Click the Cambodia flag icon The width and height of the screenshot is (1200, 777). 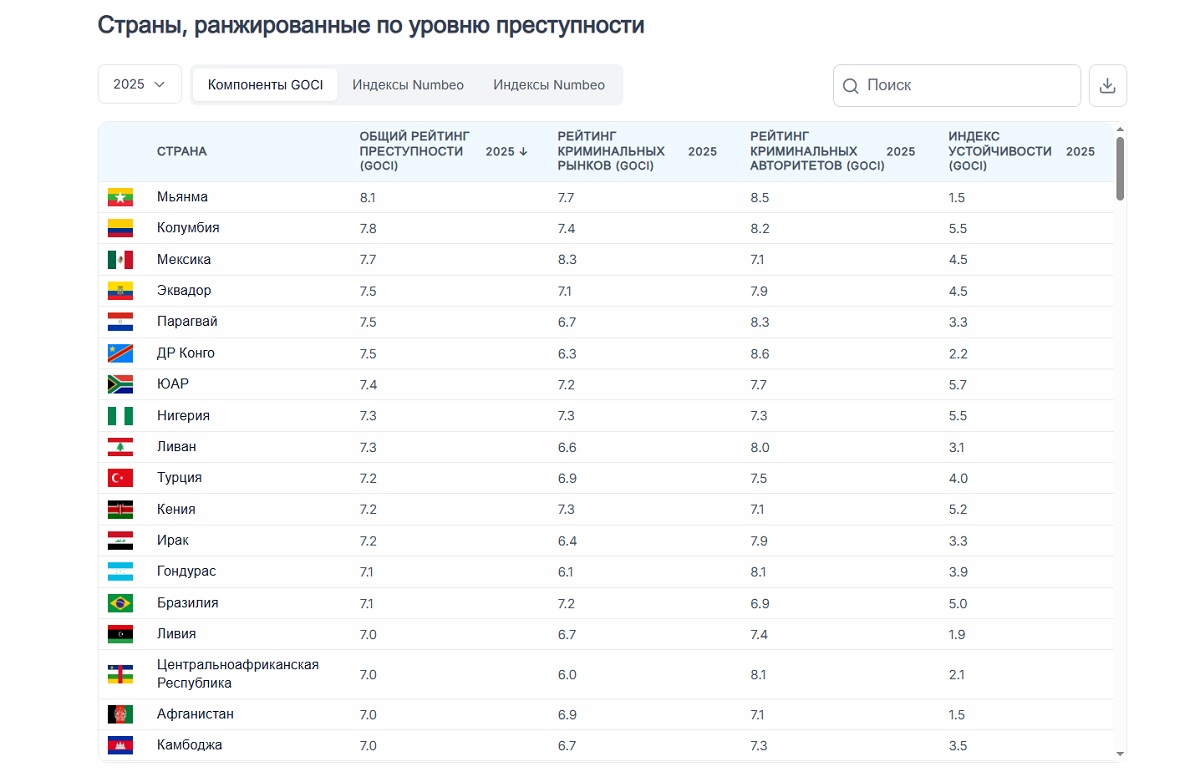click(x=120, y=745)
